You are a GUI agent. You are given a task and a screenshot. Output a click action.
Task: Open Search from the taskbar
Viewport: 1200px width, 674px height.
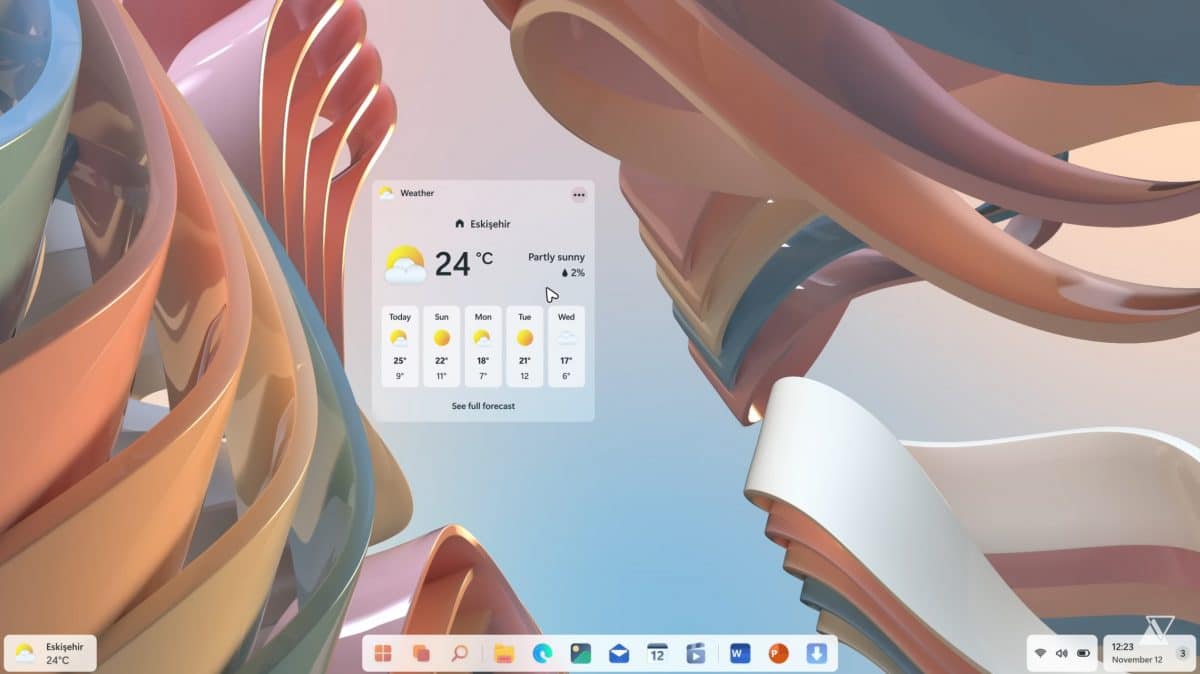pos(458,653)
